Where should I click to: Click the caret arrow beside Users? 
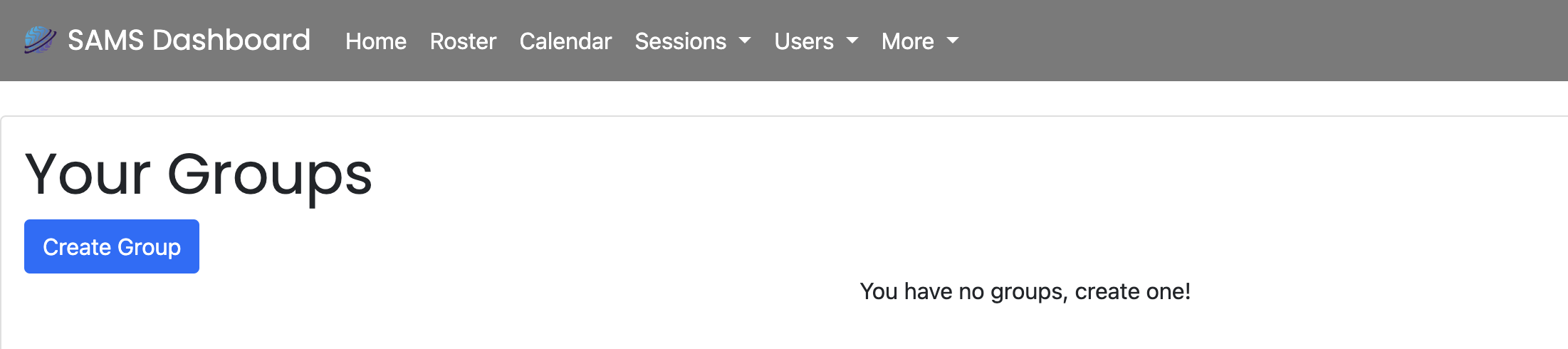click(x=852, y=41)
